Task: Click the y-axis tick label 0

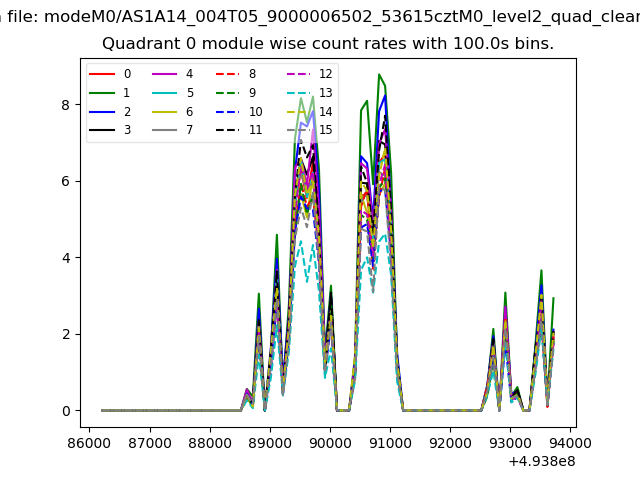Action: pos(64,411)
